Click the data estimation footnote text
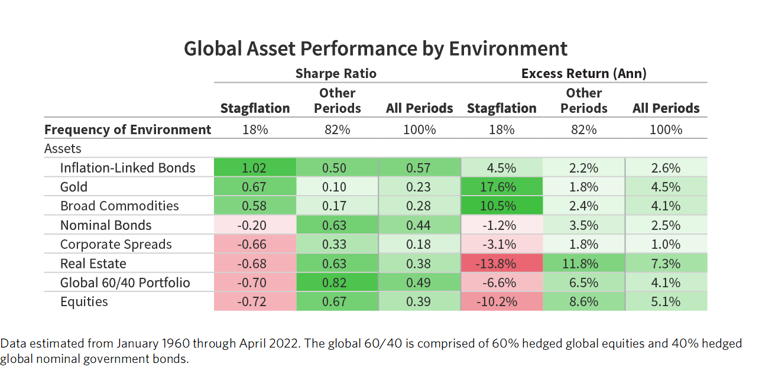 click(371, 351)
